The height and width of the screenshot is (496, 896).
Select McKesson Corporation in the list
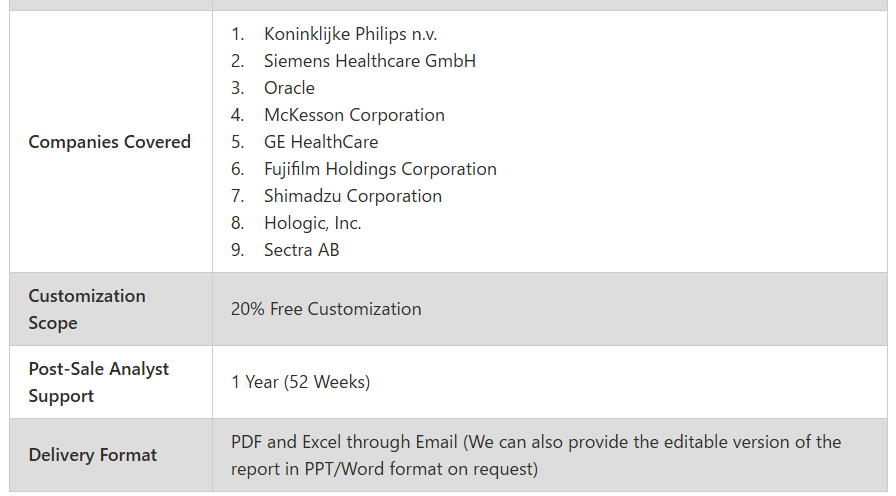354,115
